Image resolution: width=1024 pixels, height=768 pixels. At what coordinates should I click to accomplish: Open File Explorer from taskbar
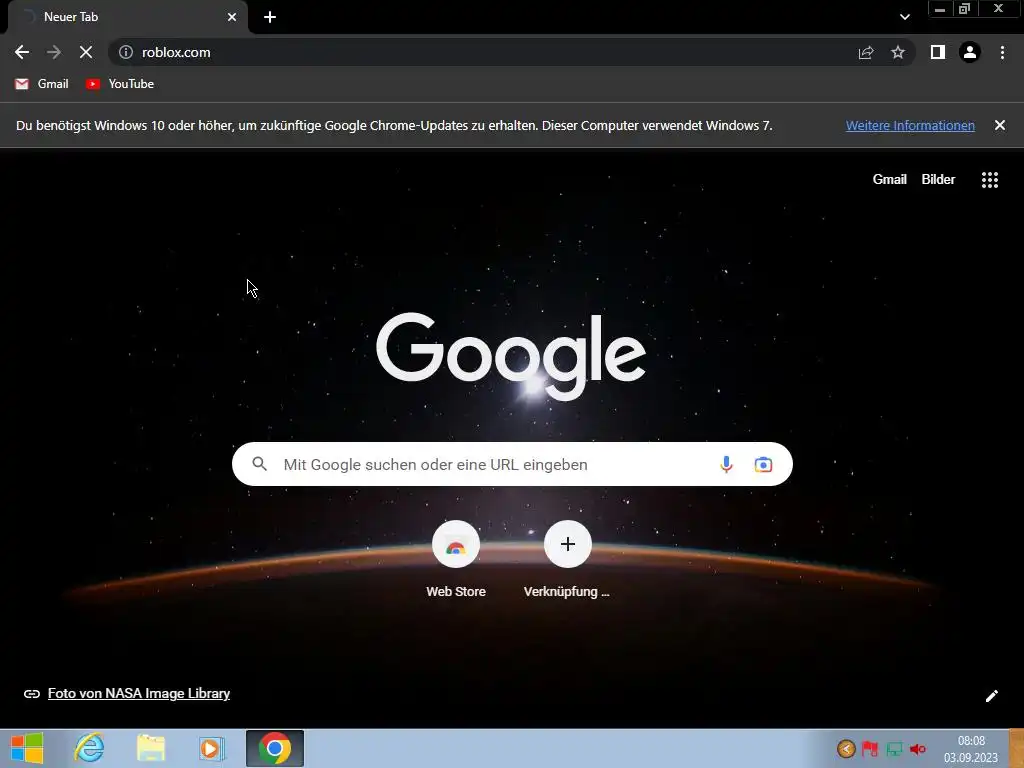pyautogui.click(x=150, y=748)
